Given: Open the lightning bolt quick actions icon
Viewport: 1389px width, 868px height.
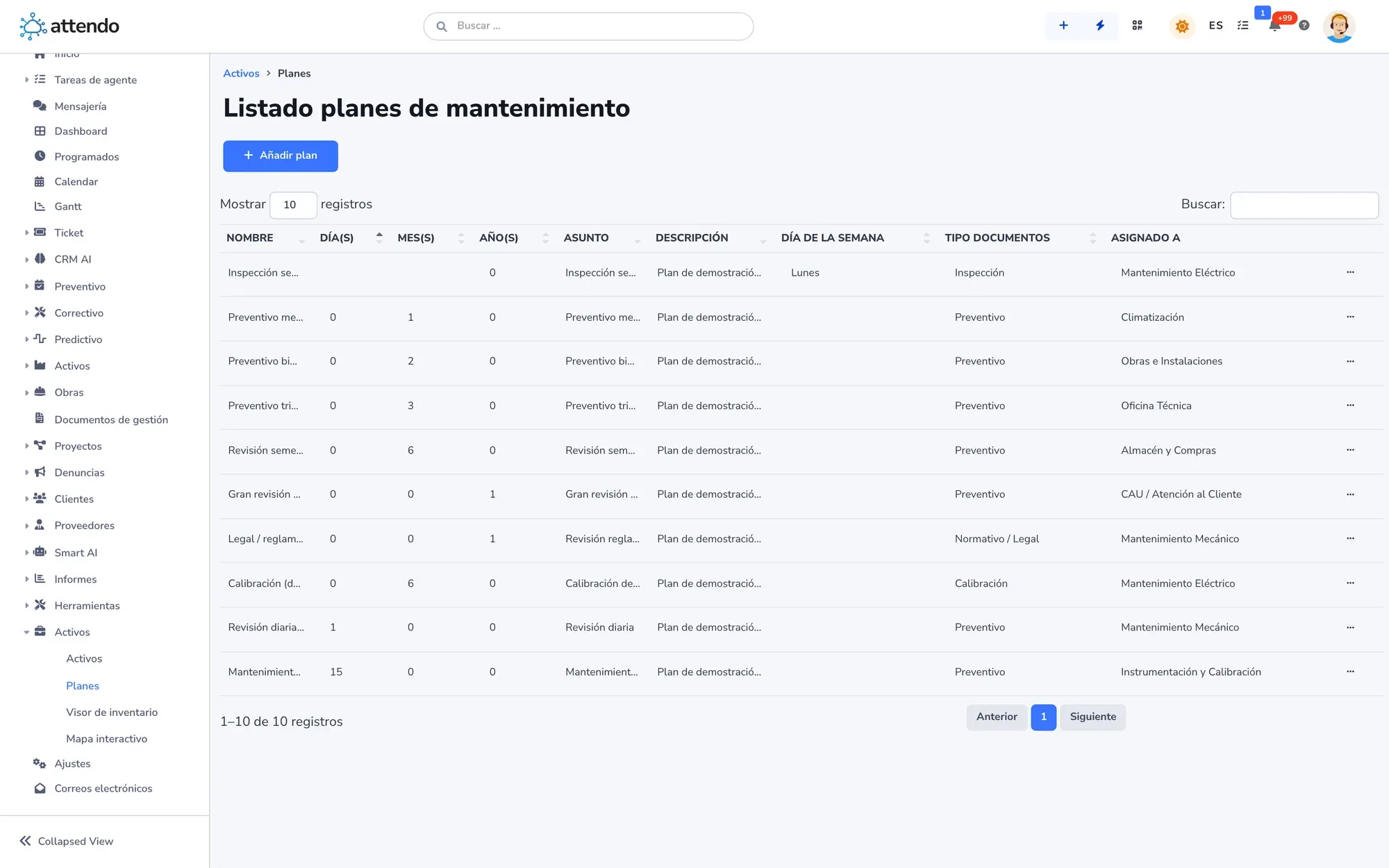Looking at the screenshot, I should tap(1100, 26).
